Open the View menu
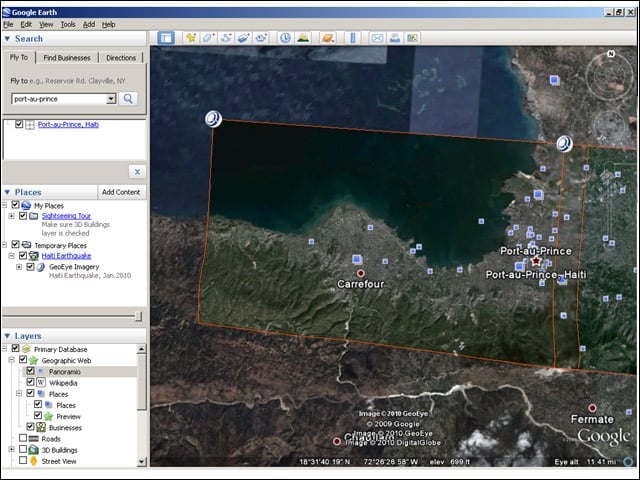The width and height of the screenshot is (640, 480). tap(46, 24)
